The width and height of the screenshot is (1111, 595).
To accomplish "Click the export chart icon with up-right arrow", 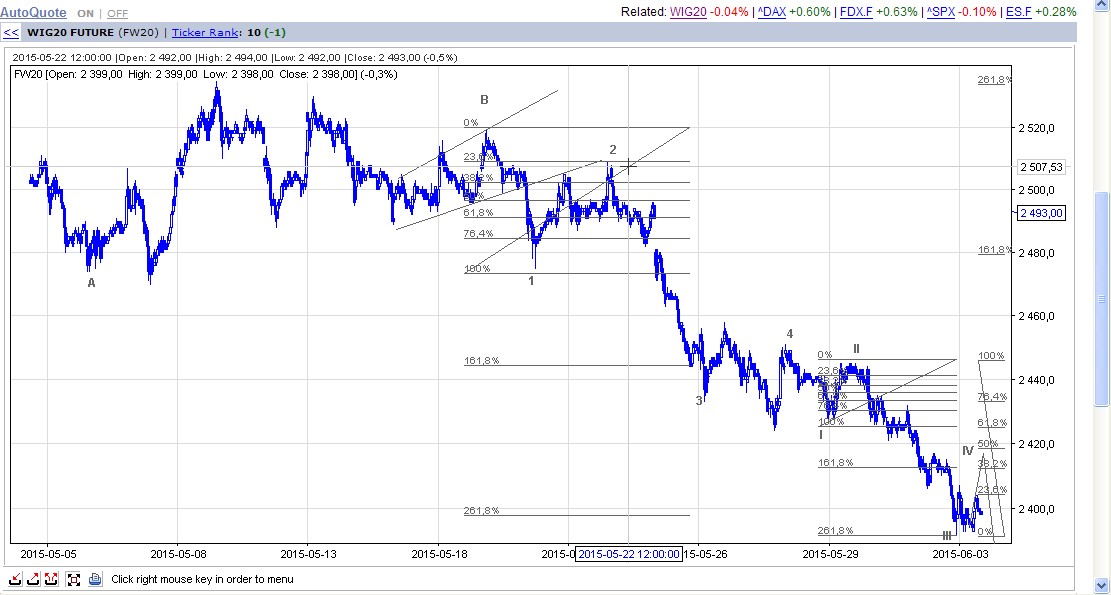I will click(33, 579).
